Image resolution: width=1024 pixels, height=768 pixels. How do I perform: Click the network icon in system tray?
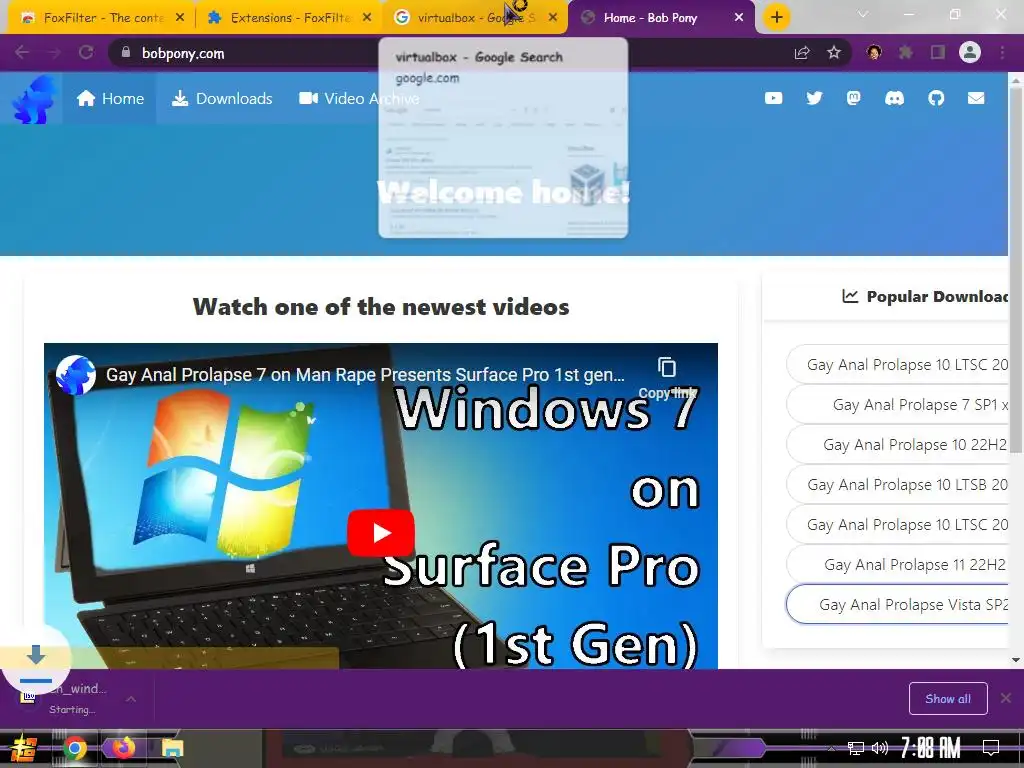coord(856,748)
